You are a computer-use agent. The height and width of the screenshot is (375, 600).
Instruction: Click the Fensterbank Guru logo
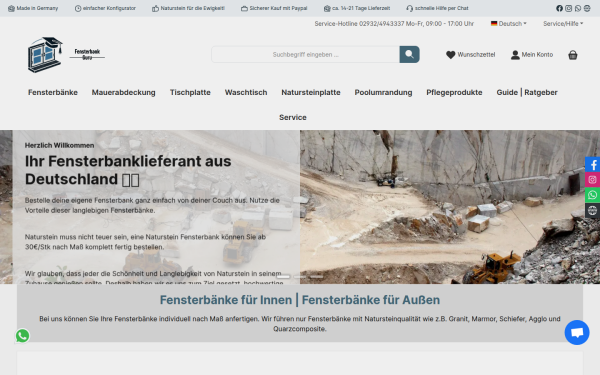(x=66, y=55)
